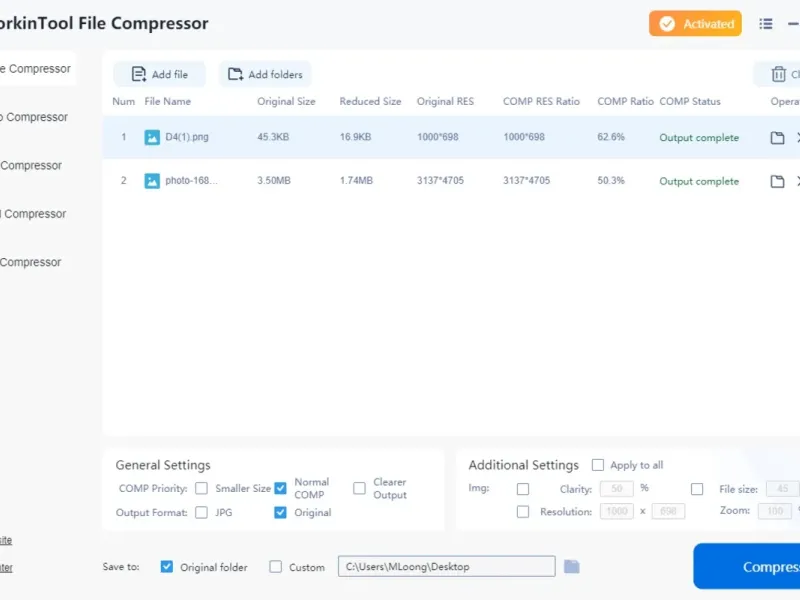Click the list menu icon near Activated
800x600 pixels.
click(x=765, y=23)
